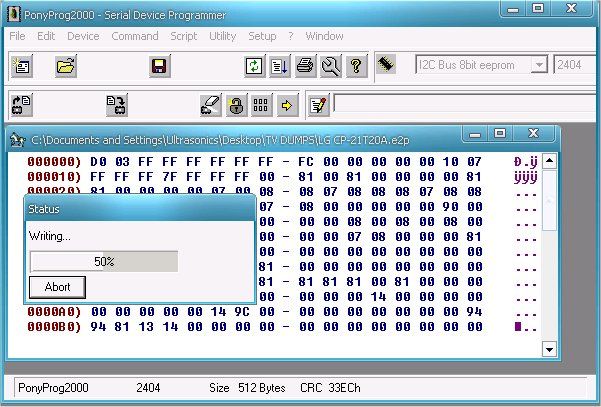601x407 pixels.
Task: Click the hex view vertical scrollbar thumb
Action: [549, 200]
